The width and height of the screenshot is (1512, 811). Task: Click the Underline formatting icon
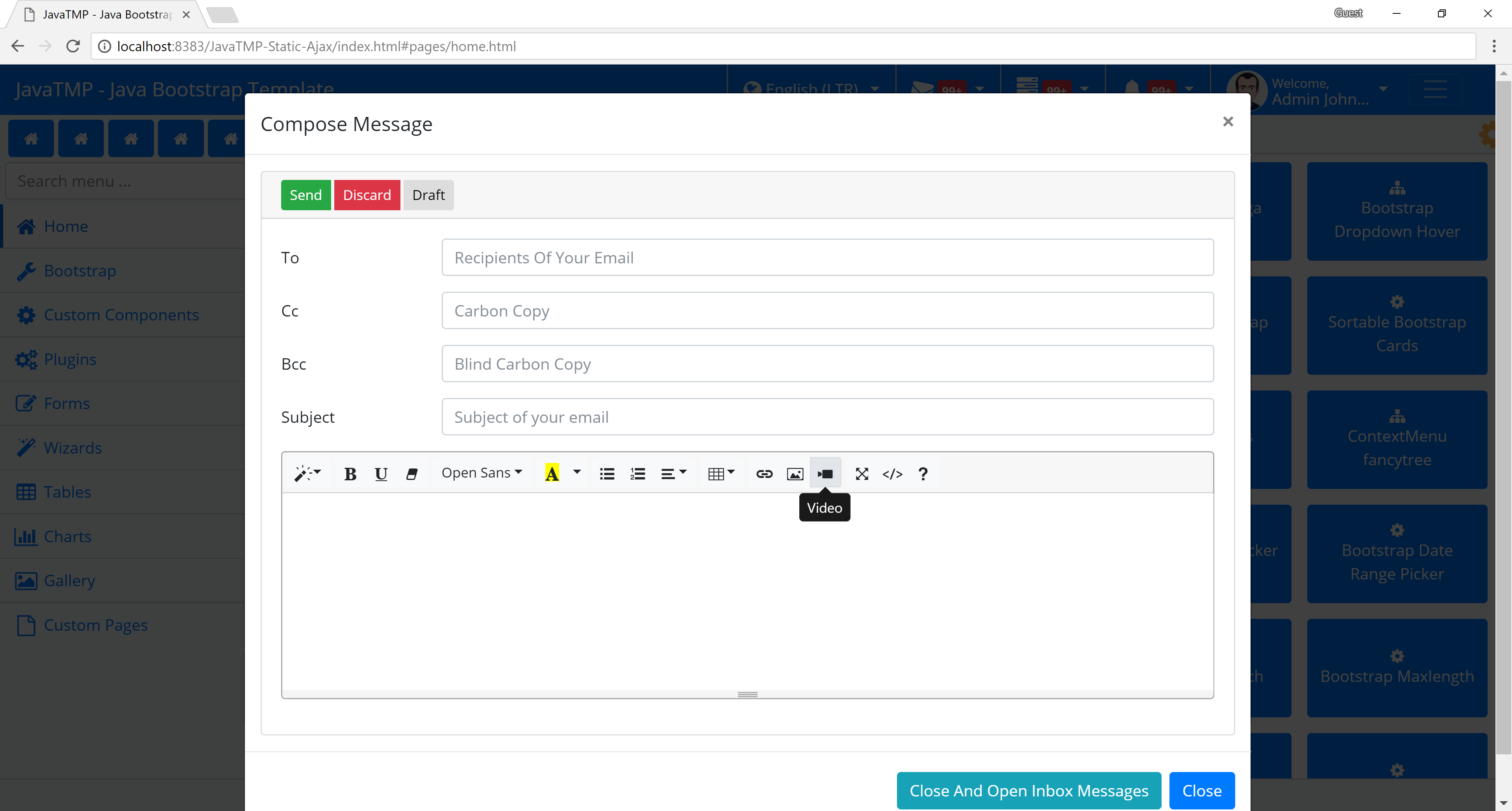381,473
